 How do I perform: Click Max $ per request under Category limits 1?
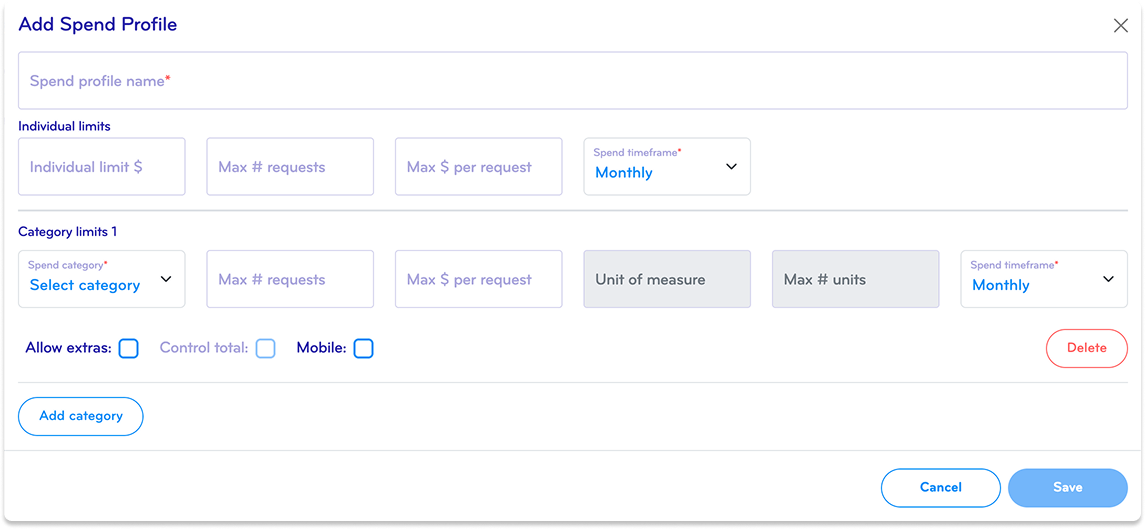pos(478,279)
